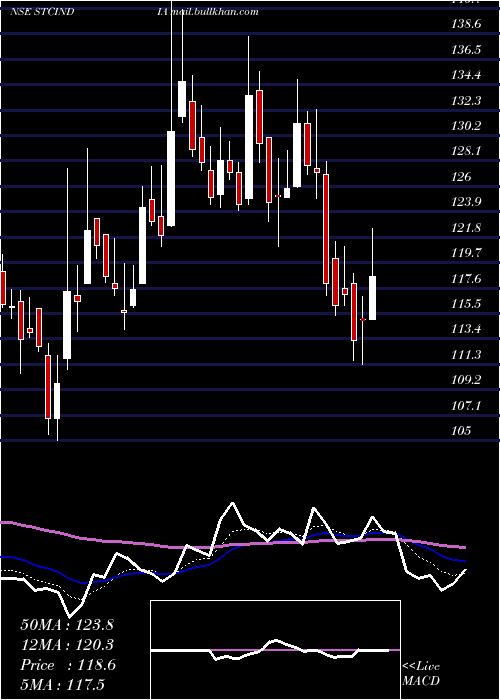The image size is (500, 700).
Task: Click the 117.6 price axis label
Action: (467, 279)
